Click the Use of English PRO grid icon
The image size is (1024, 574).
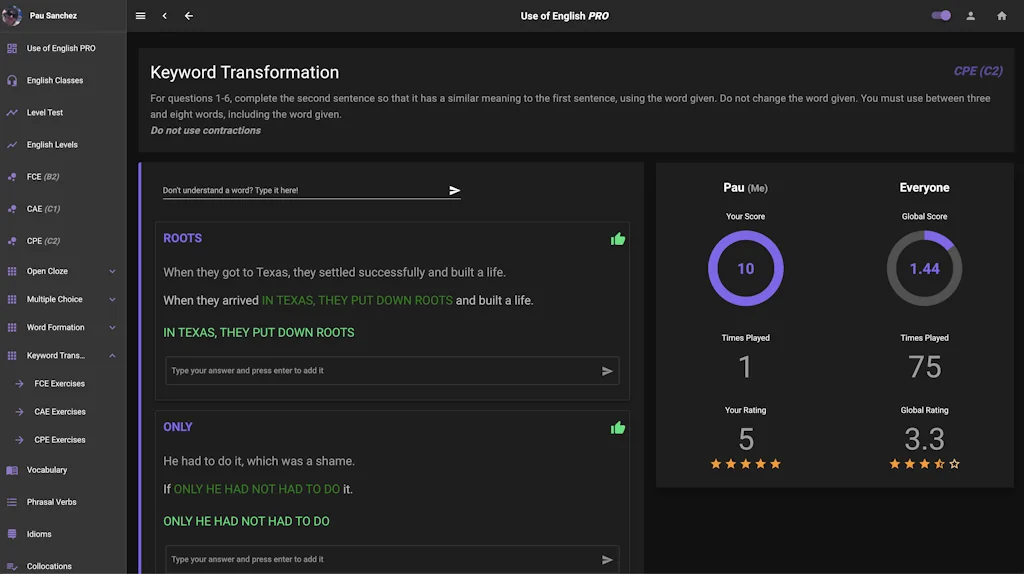pyautogui.click(x=12, y=48)
